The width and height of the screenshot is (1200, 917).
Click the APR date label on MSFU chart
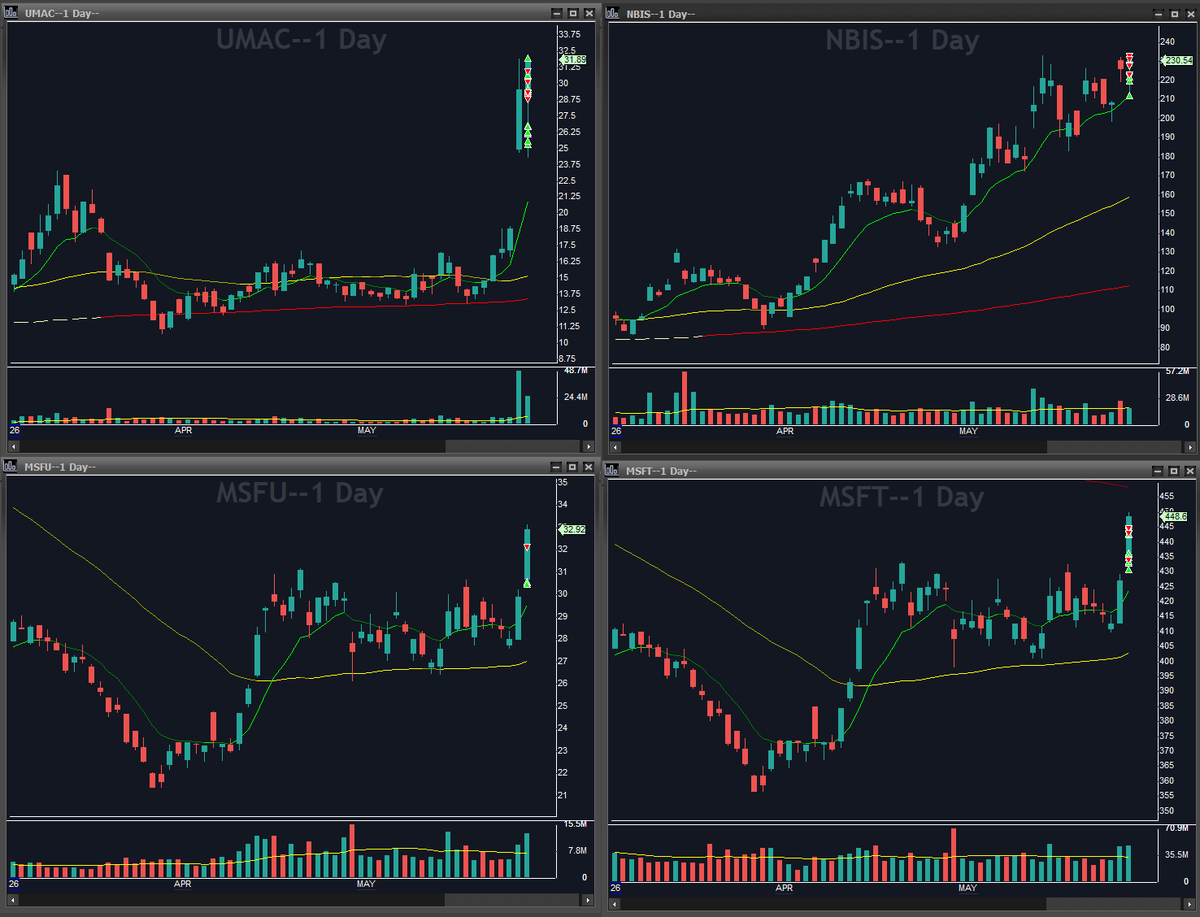pos(182,885)
